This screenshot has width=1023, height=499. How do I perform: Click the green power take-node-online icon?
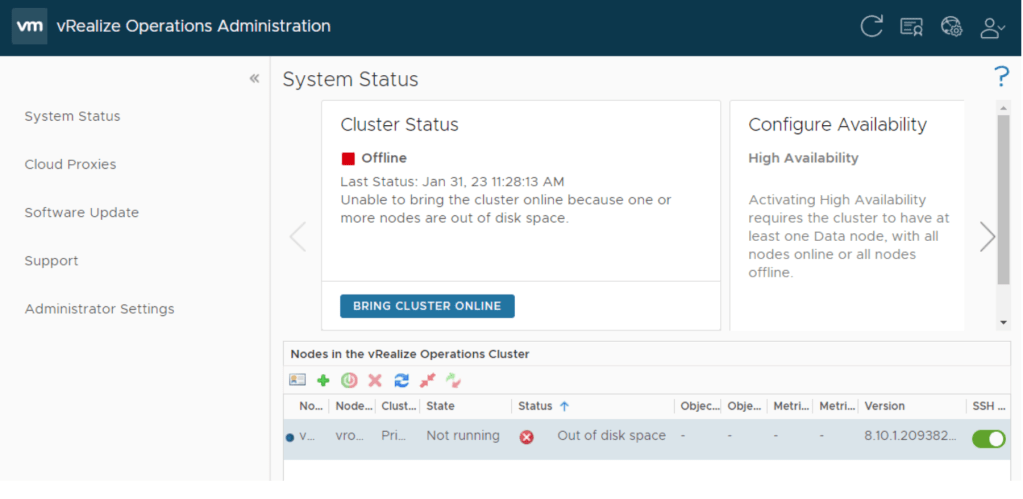point(349,380)
